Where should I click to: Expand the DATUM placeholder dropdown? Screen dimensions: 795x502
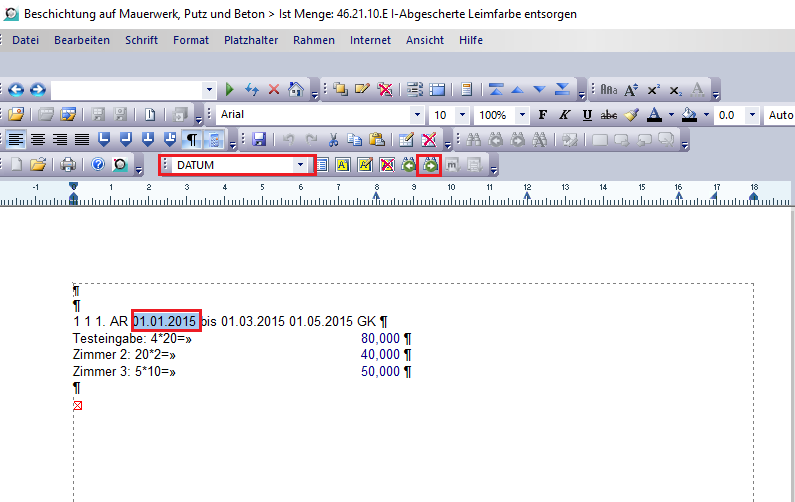pyautogui.click(x=300, y=165)
